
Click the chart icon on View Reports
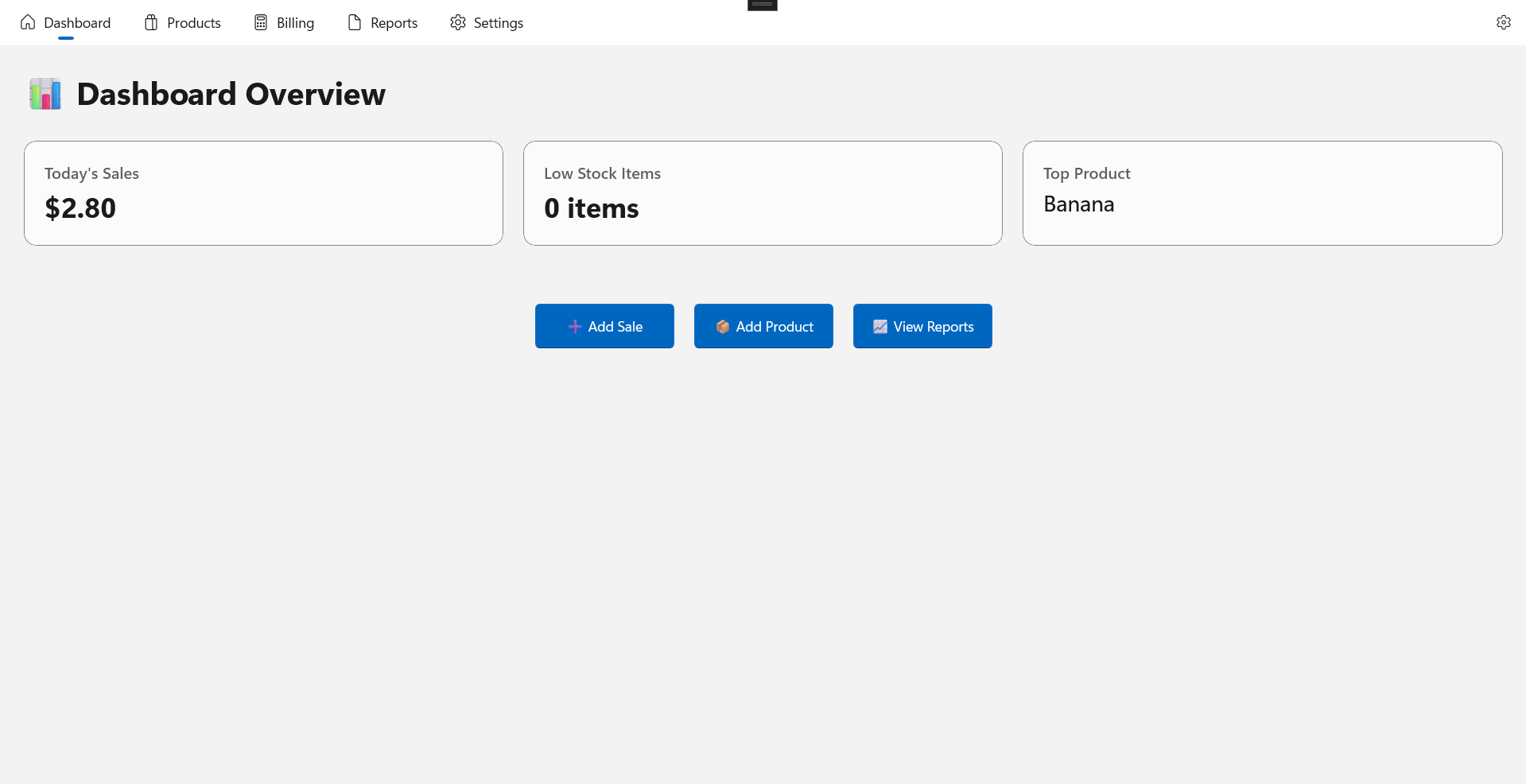(880, 327)
